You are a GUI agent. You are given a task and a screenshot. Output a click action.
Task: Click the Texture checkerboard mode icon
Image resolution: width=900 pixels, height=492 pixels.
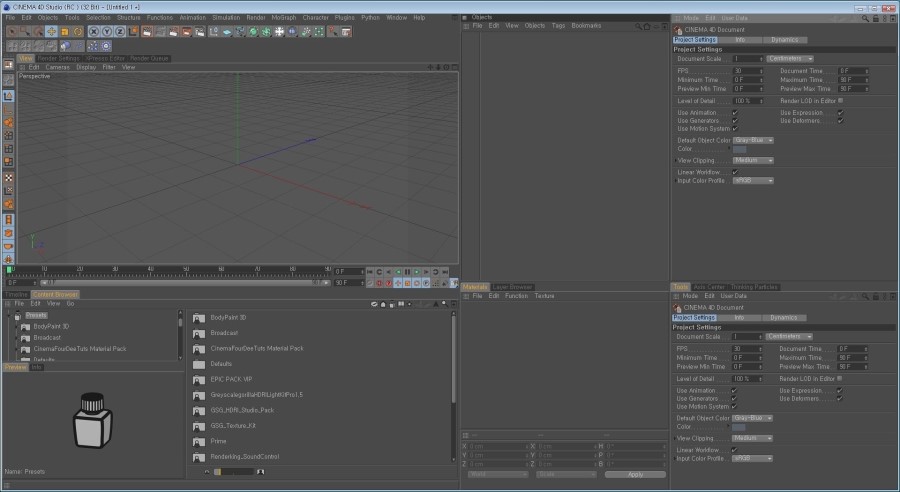click(x=9, y=177)
